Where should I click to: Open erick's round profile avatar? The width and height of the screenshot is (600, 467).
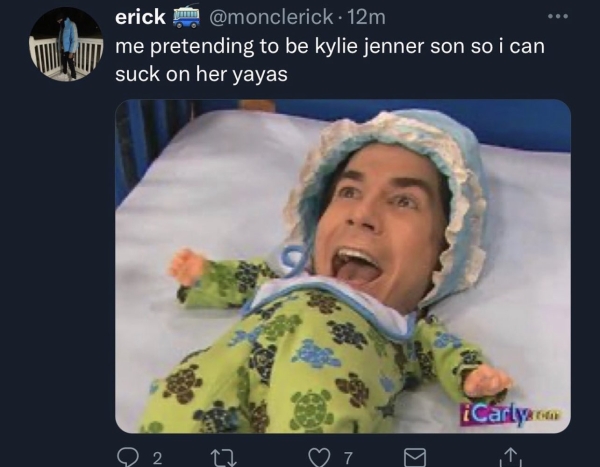tap(67, 44)
